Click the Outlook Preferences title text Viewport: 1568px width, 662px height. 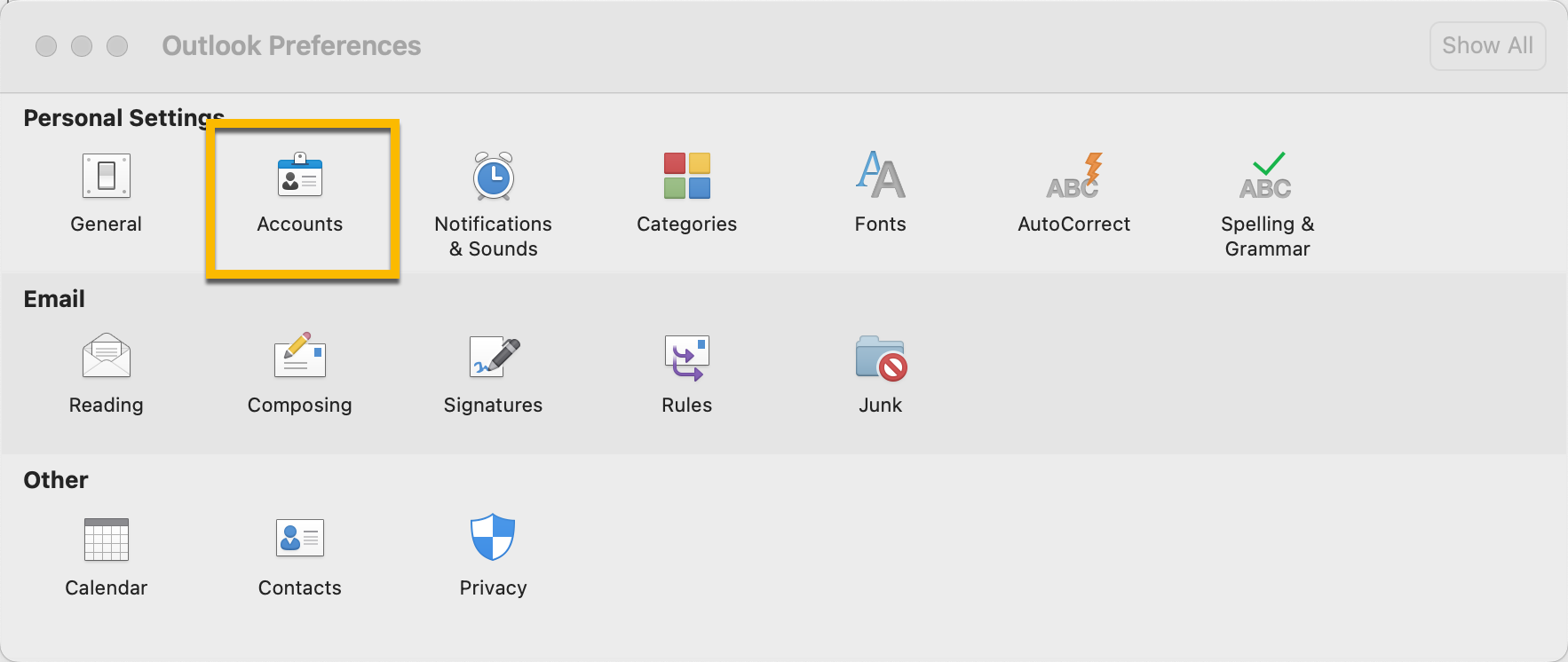point(291,46)
